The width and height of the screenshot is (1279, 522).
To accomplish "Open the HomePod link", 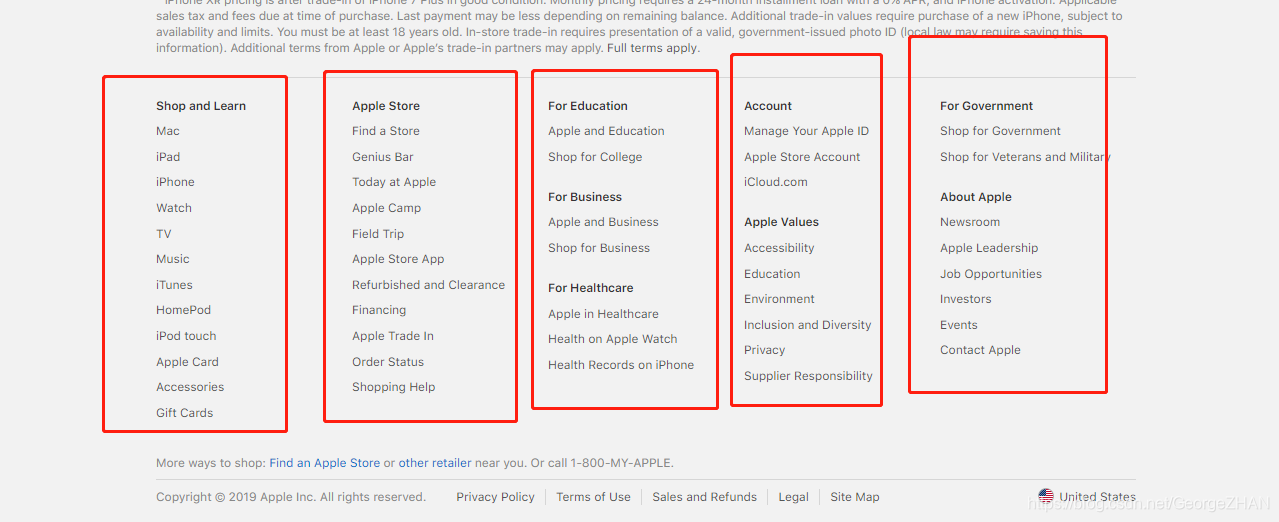I will 183,310.
